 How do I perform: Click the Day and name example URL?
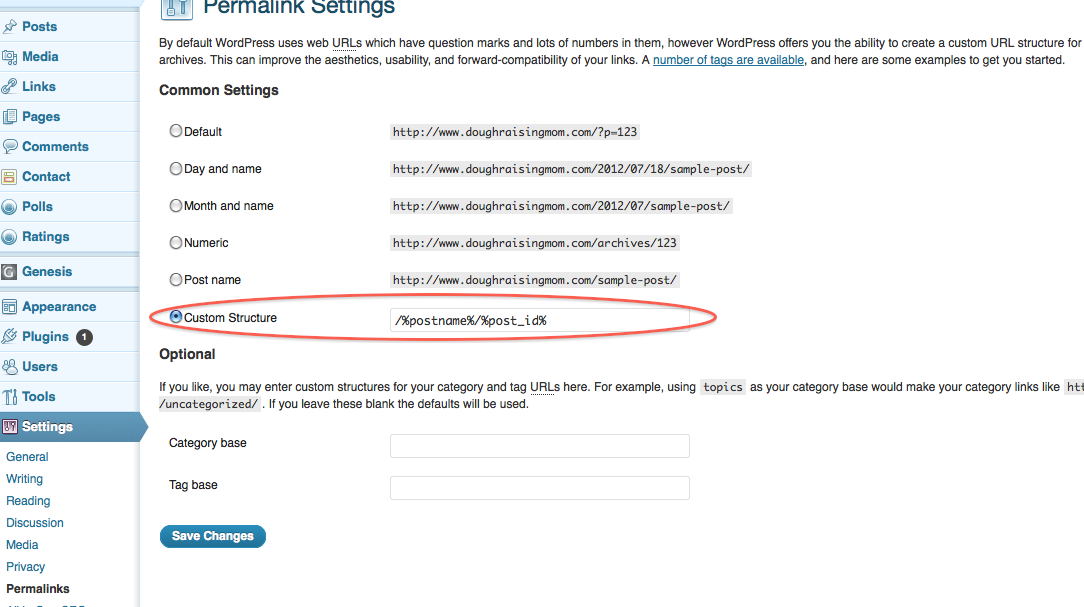tap(571, 169)
